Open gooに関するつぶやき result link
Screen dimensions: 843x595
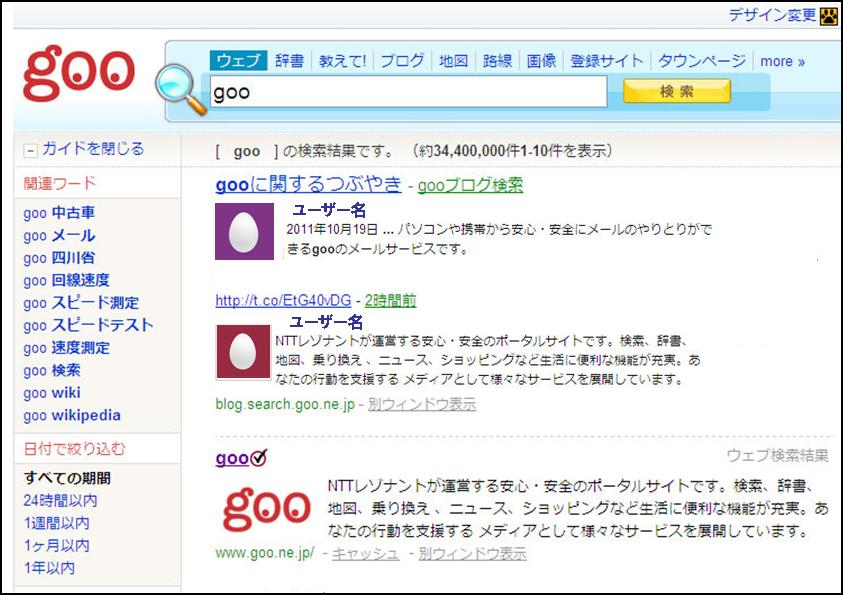pyautogui.click(x=308, y=184)
